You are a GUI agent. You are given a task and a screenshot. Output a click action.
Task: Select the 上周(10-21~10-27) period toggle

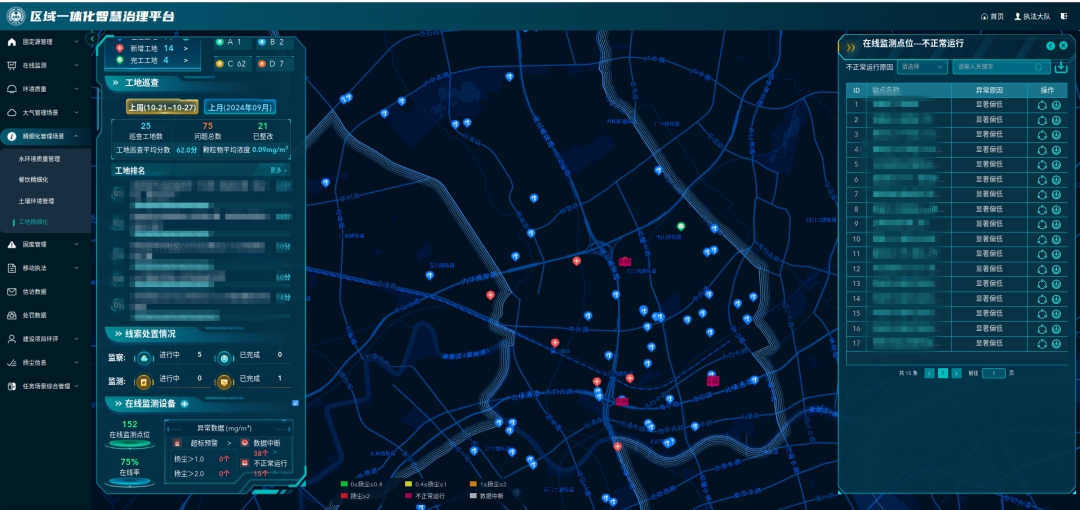click(x=162, y=107)
